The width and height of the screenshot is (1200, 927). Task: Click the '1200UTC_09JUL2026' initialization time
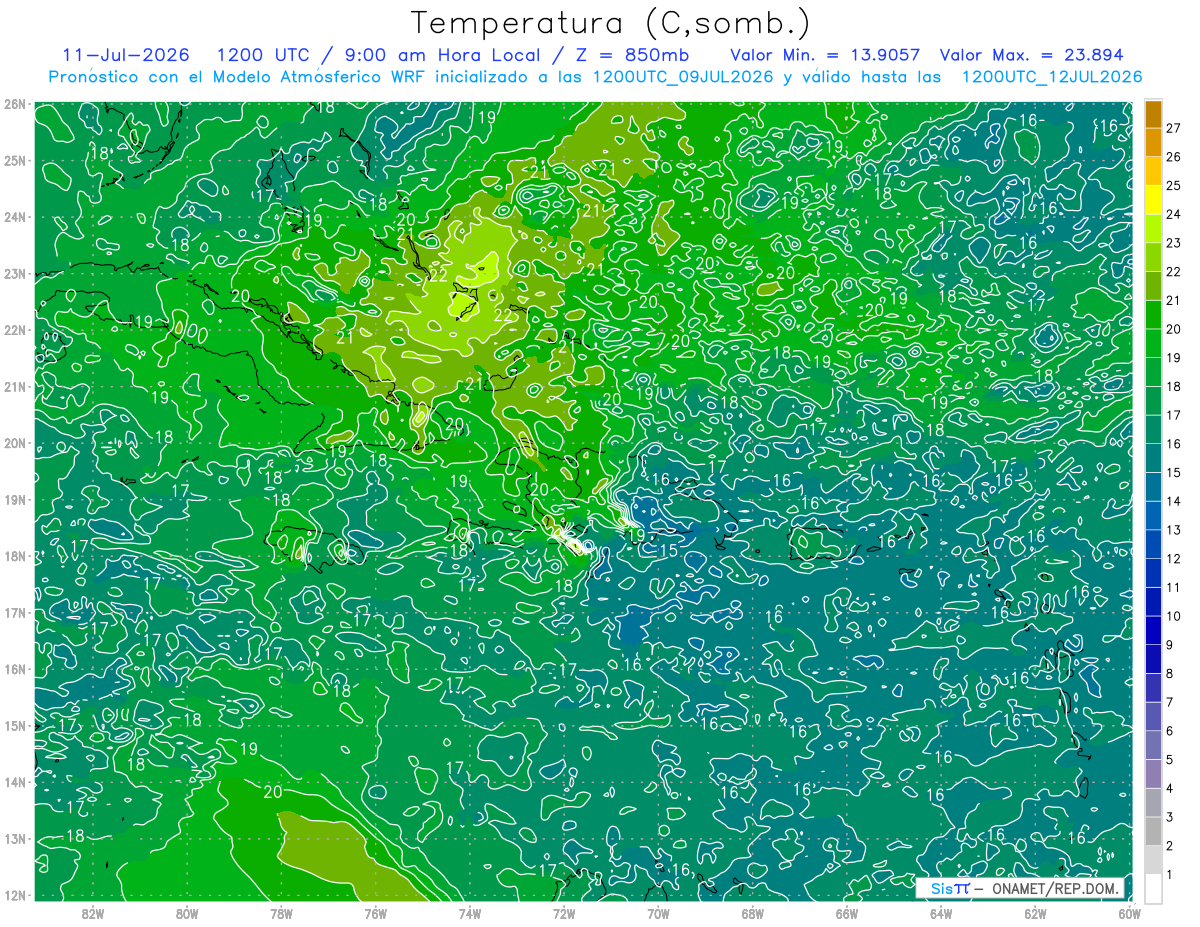tap(683, 77)
